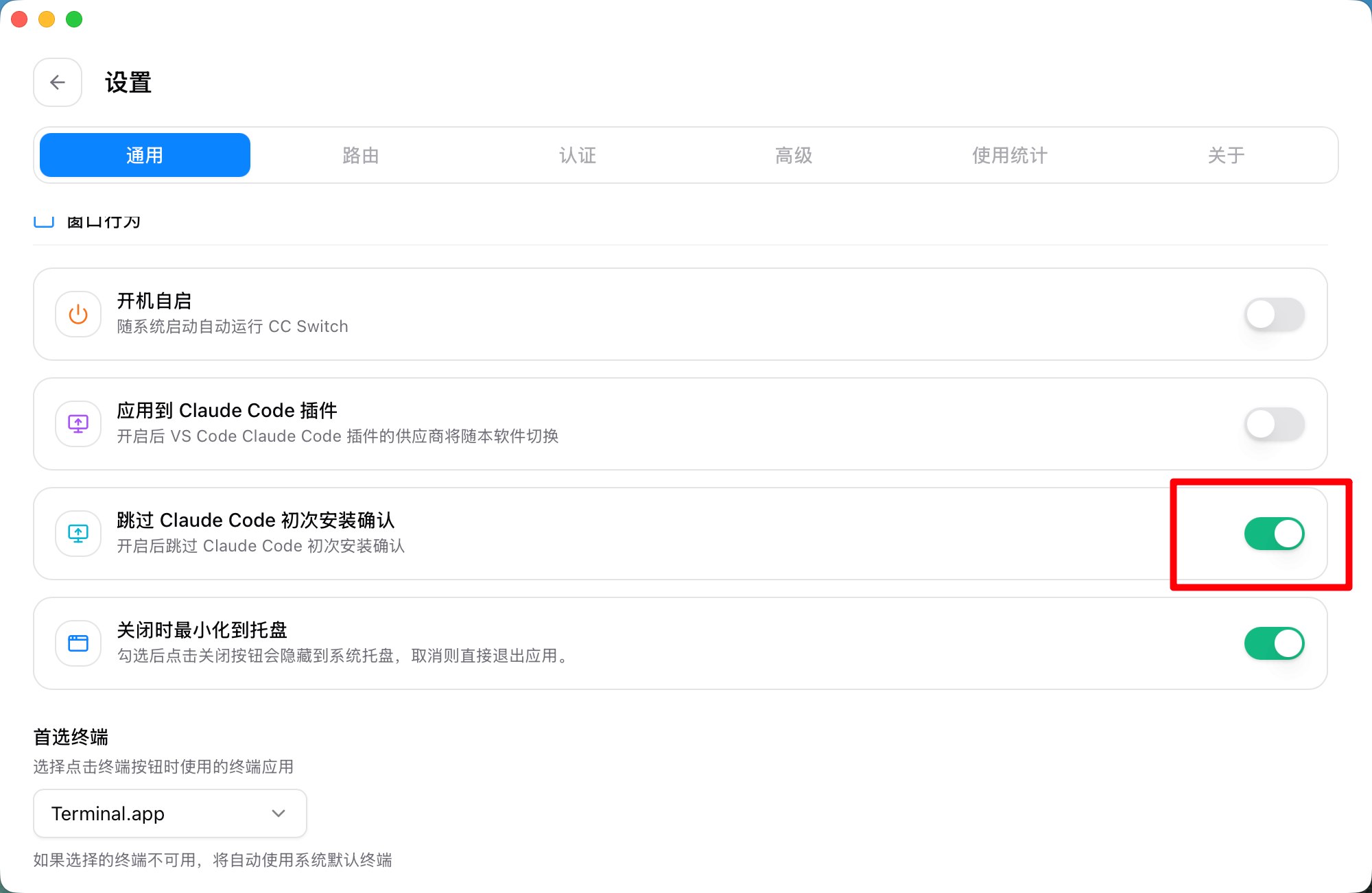
Task: Select the 通用 tab
Action: coord(145,155)
